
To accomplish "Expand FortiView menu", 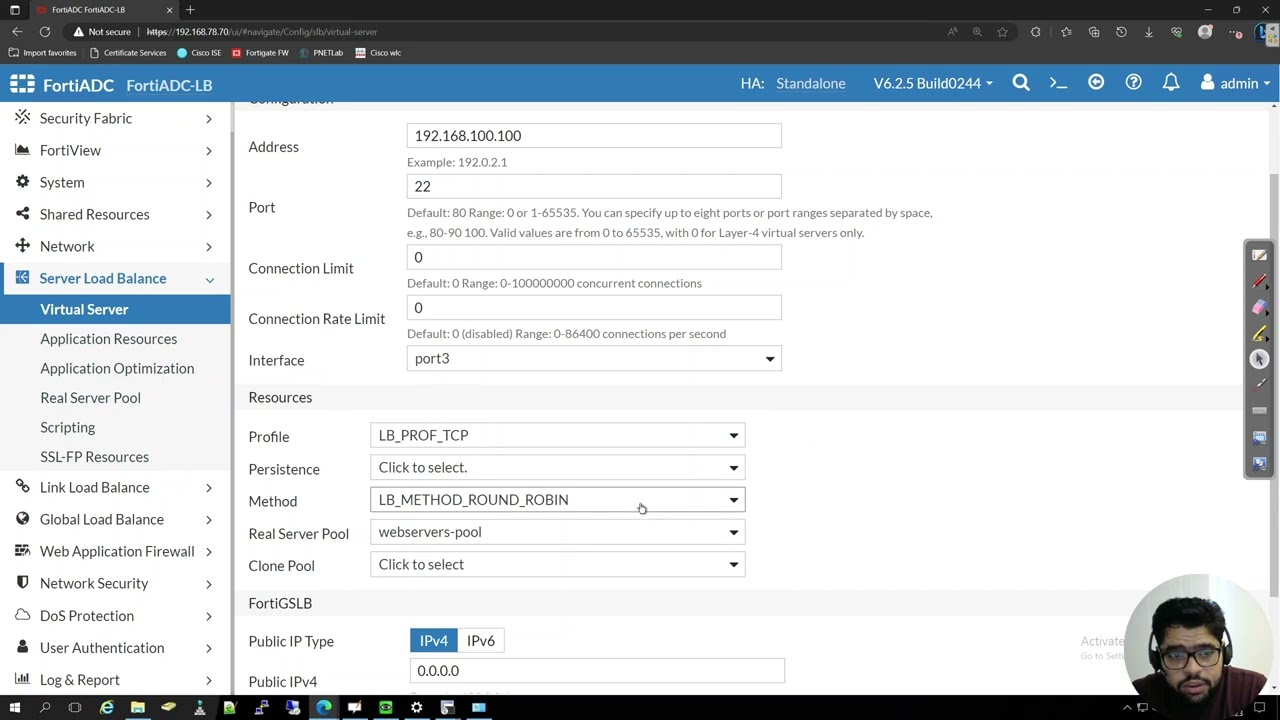I will 115,150.
